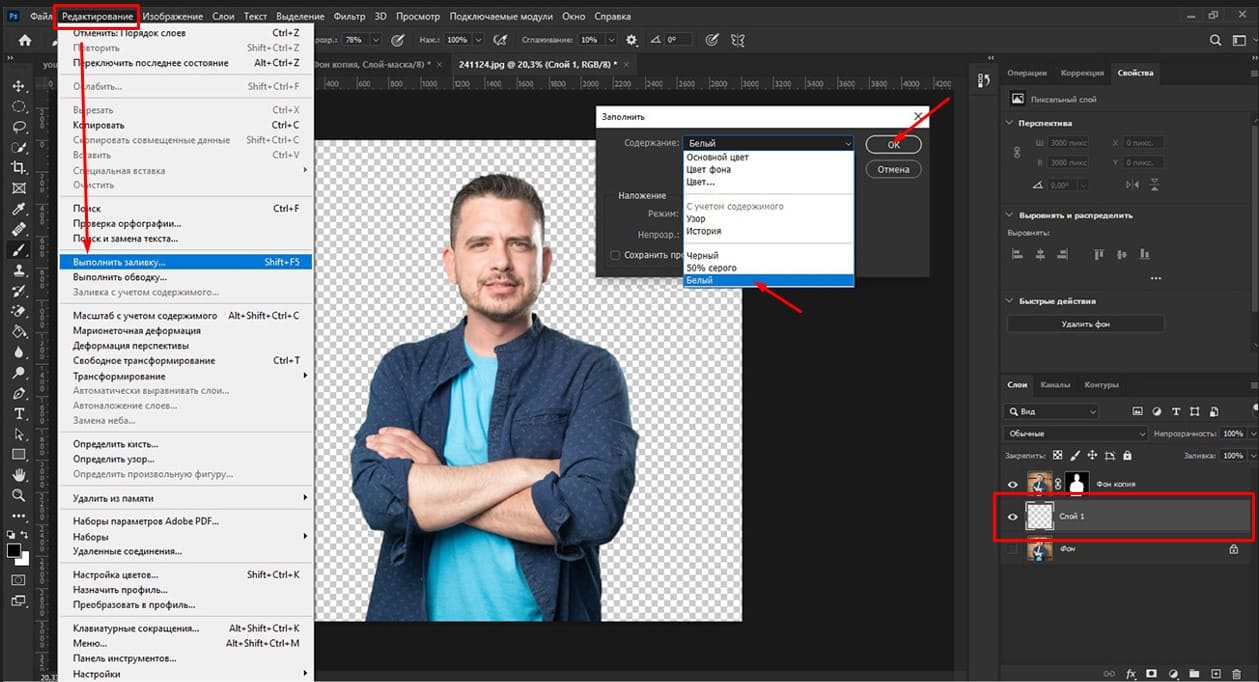Hide the Фон копия layer
The height and width of the screenshot is (682, 1259).
pyautogui.click(x=1012, y=484)
